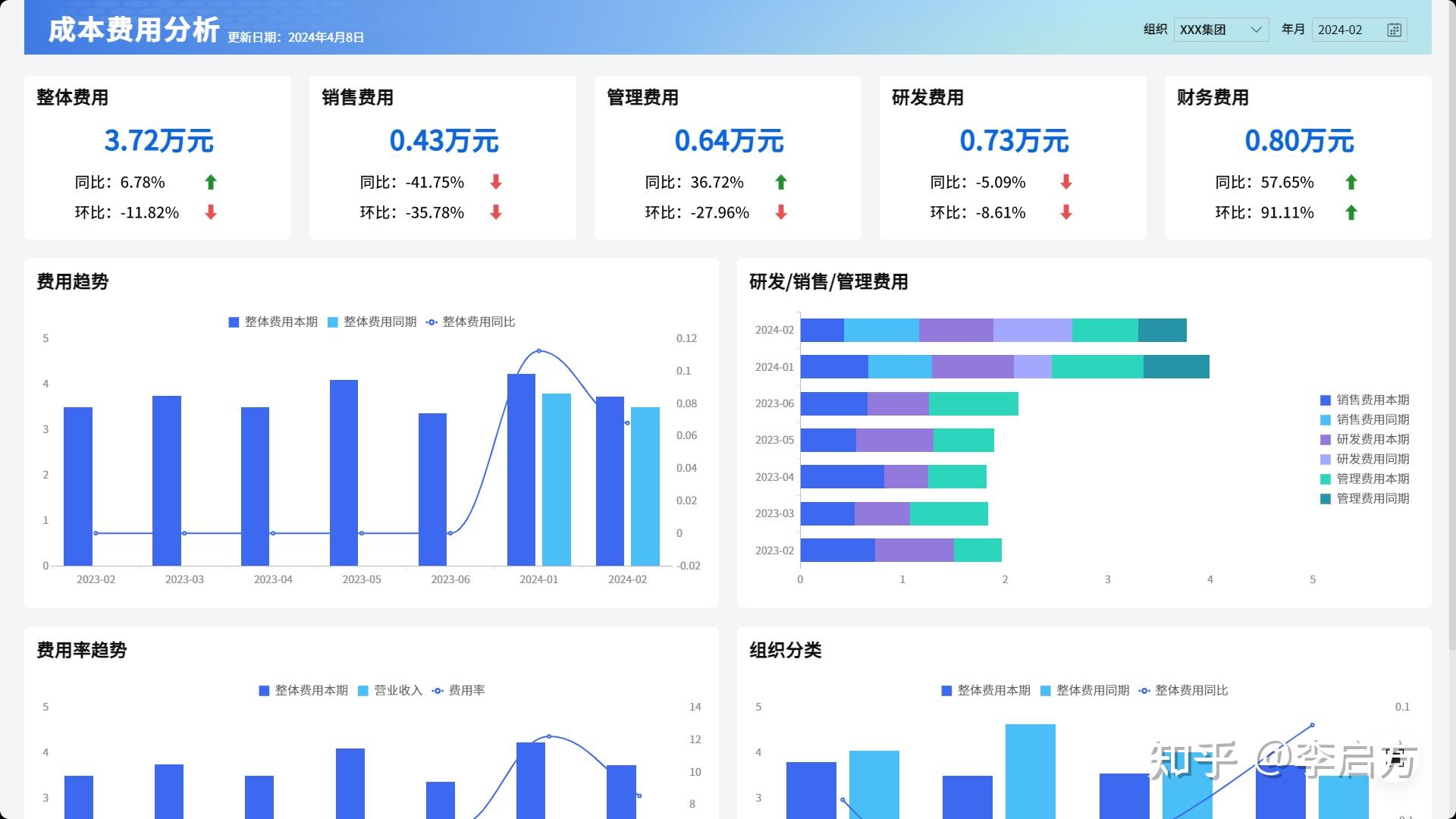This screenshot has height=819, width=1456.
Task: Click the red arrow beside 环比 -27.96%
Action: pyautogui.click(x=781, y=212)
